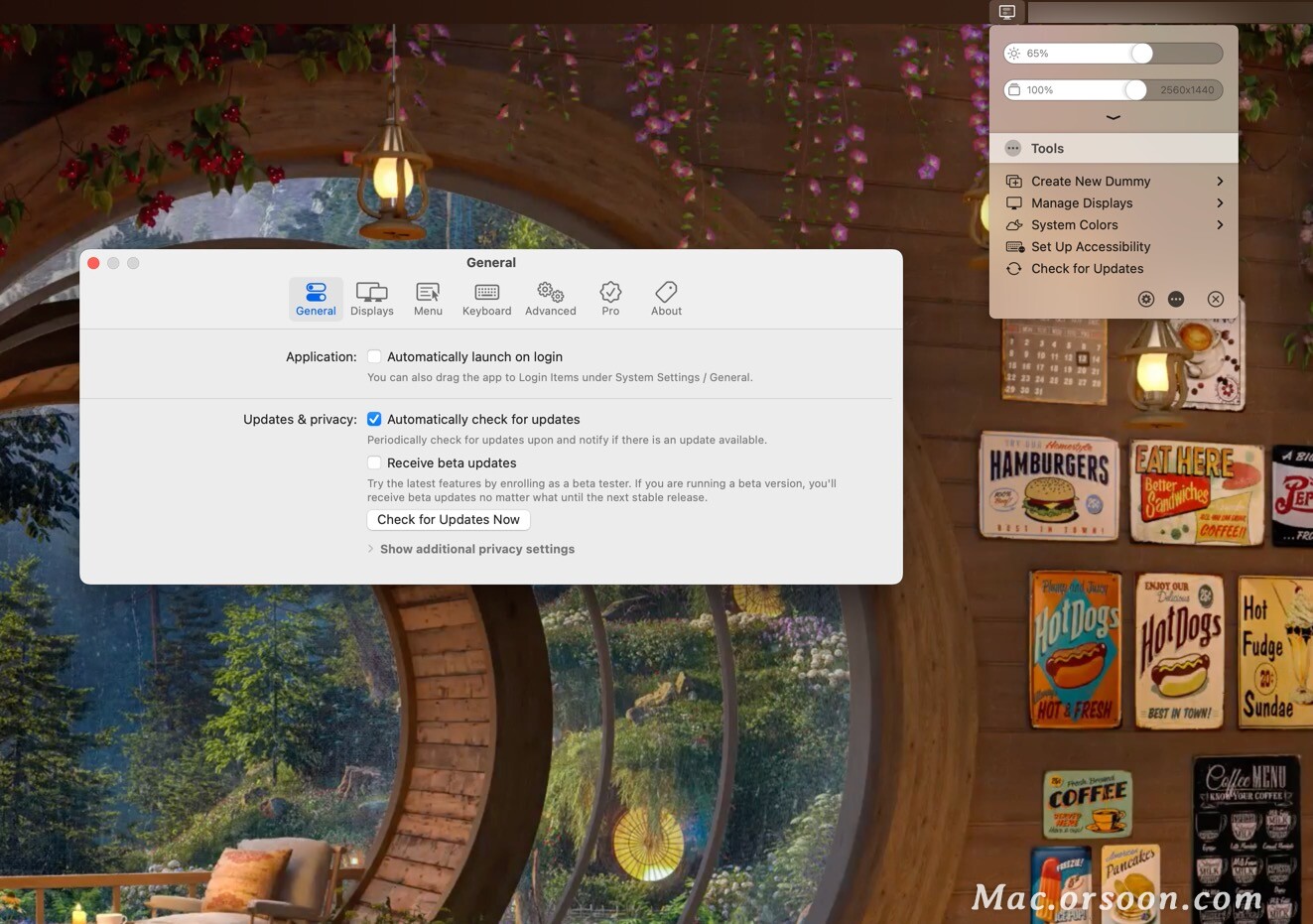Image resolution: width=1313 pixels, height=924 pixels.
Task: Open the ellipsis menu at popover bottom
Action: 1176,299
